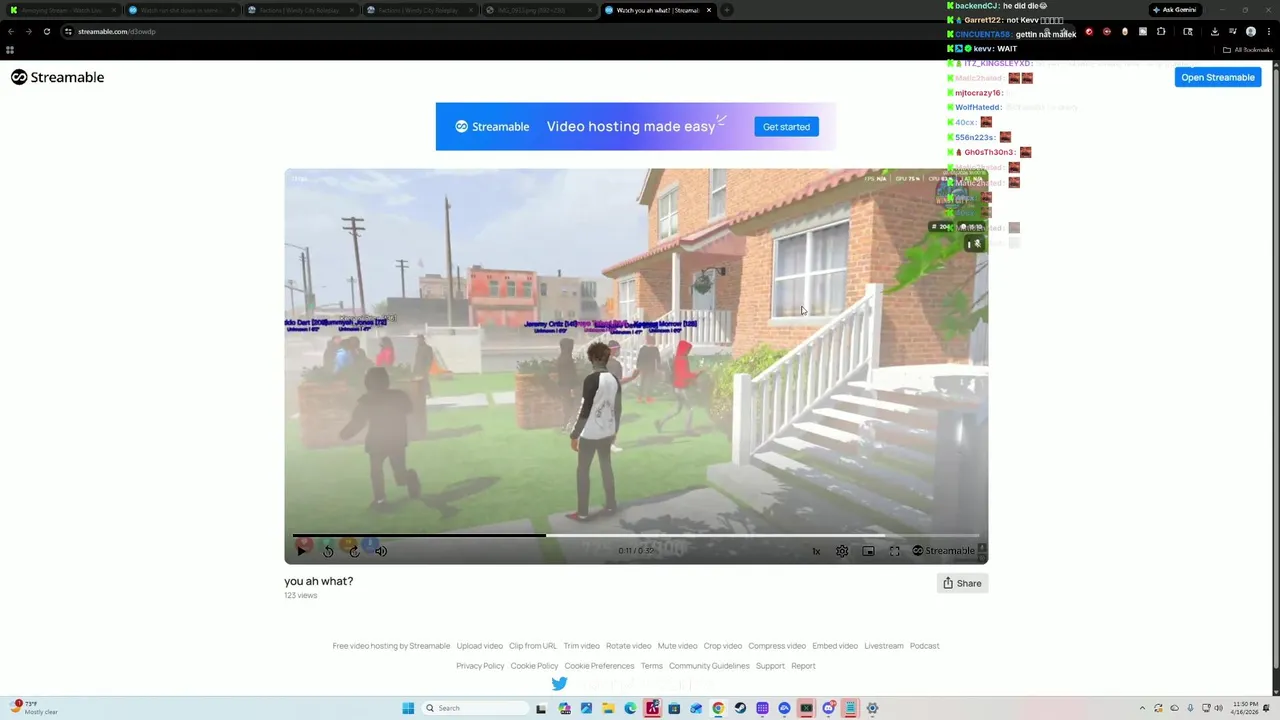This screenshot has height=720, width=1280.
Task: Open Discord from taskbar
Action: [829, 708]
